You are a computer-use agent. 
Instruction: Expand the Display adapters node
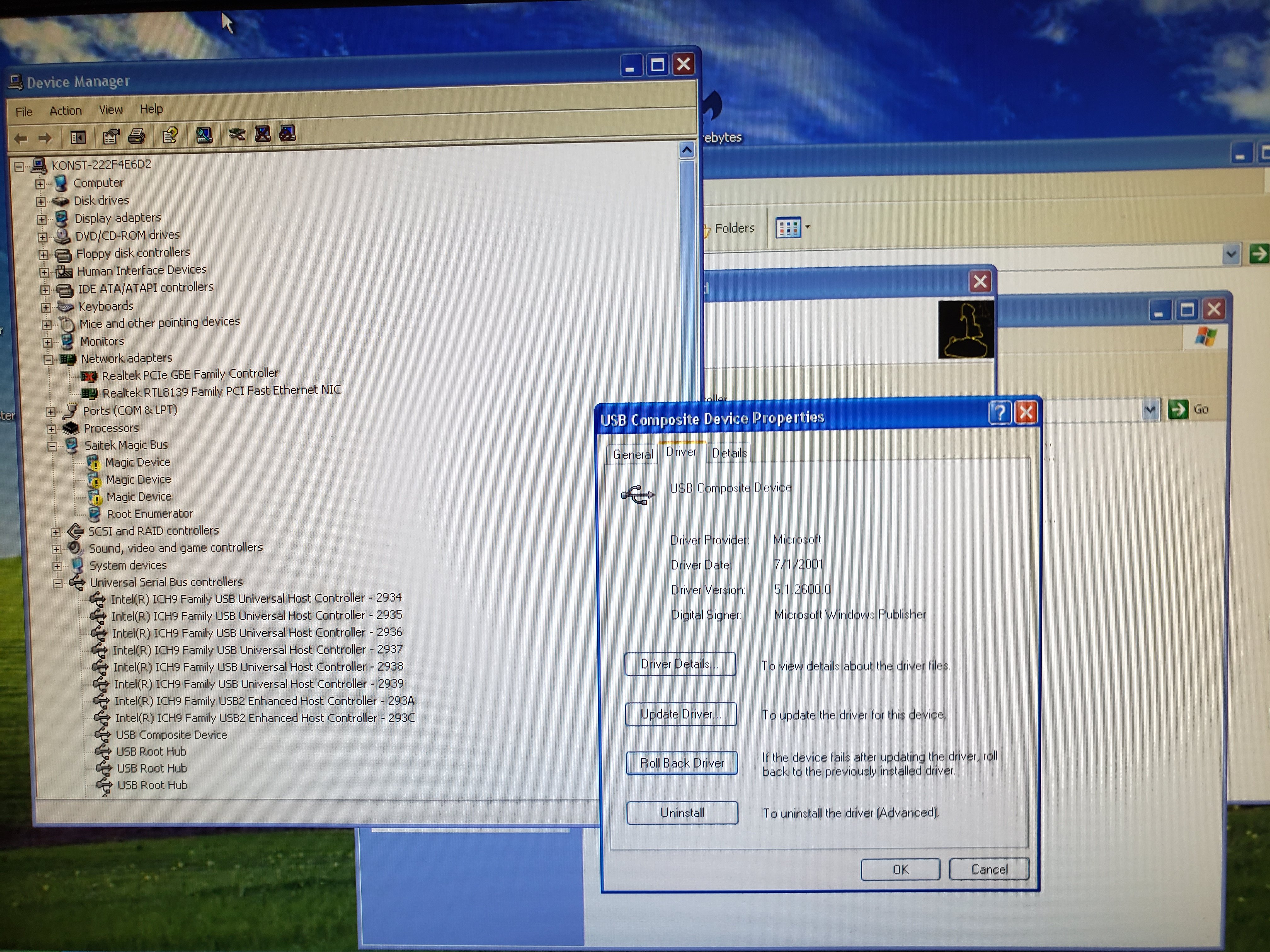click(x=41, y=219)
